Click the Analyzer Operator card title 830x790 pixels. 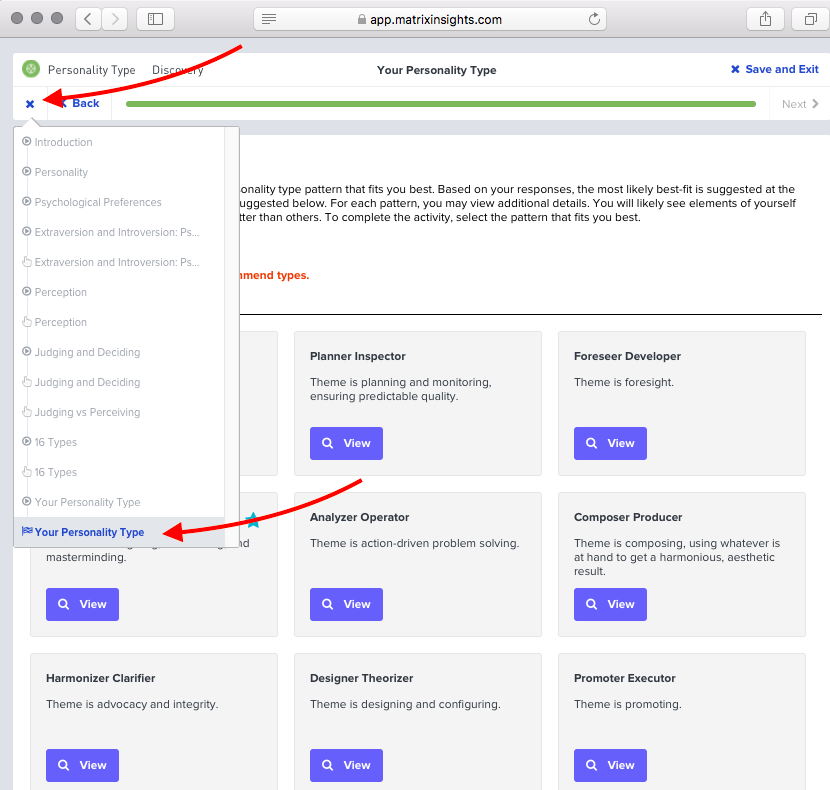pos(359,517)
